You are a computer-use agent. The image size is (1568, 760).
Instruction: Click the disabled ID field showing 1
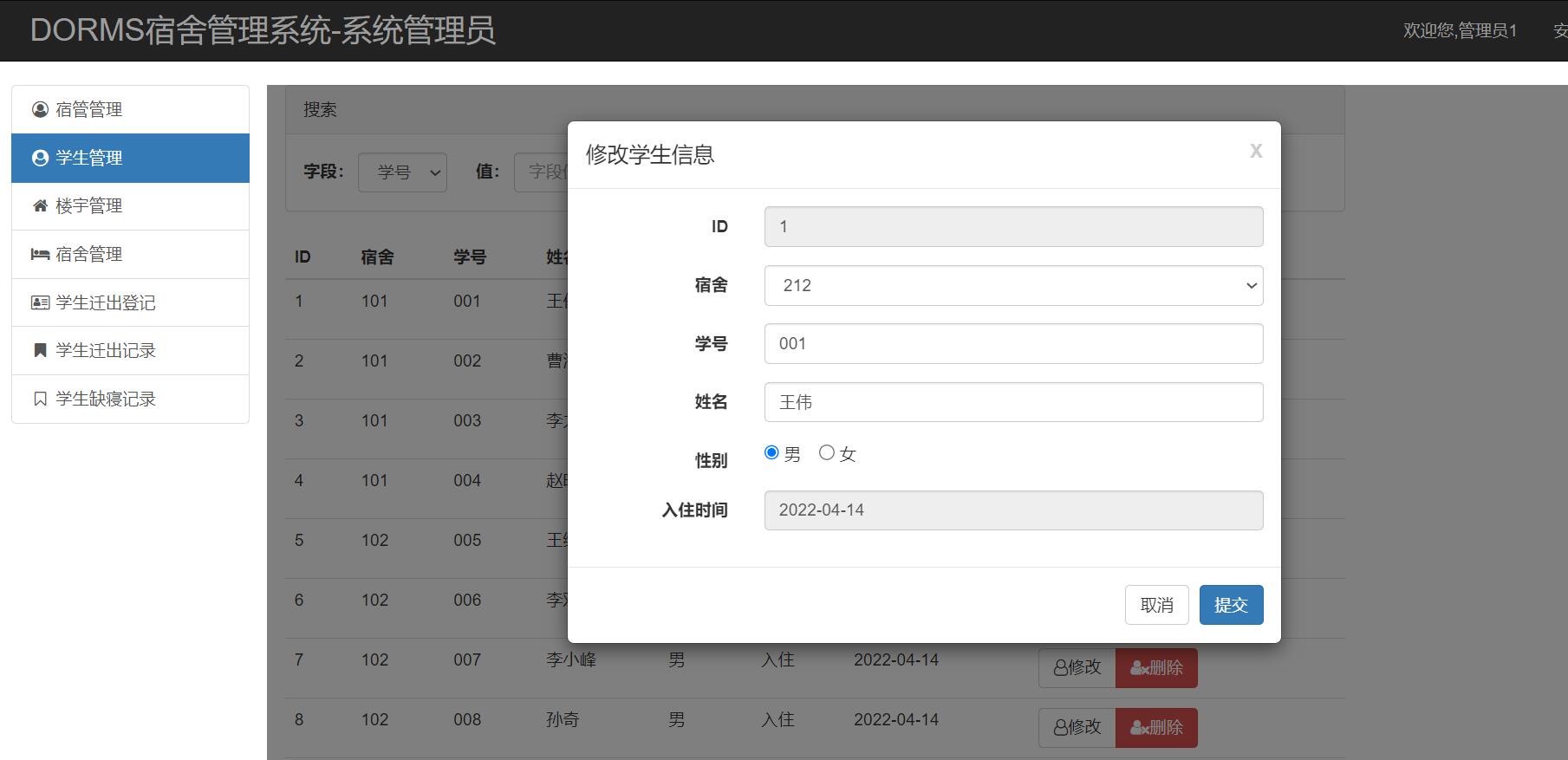tap(1013, 226)
